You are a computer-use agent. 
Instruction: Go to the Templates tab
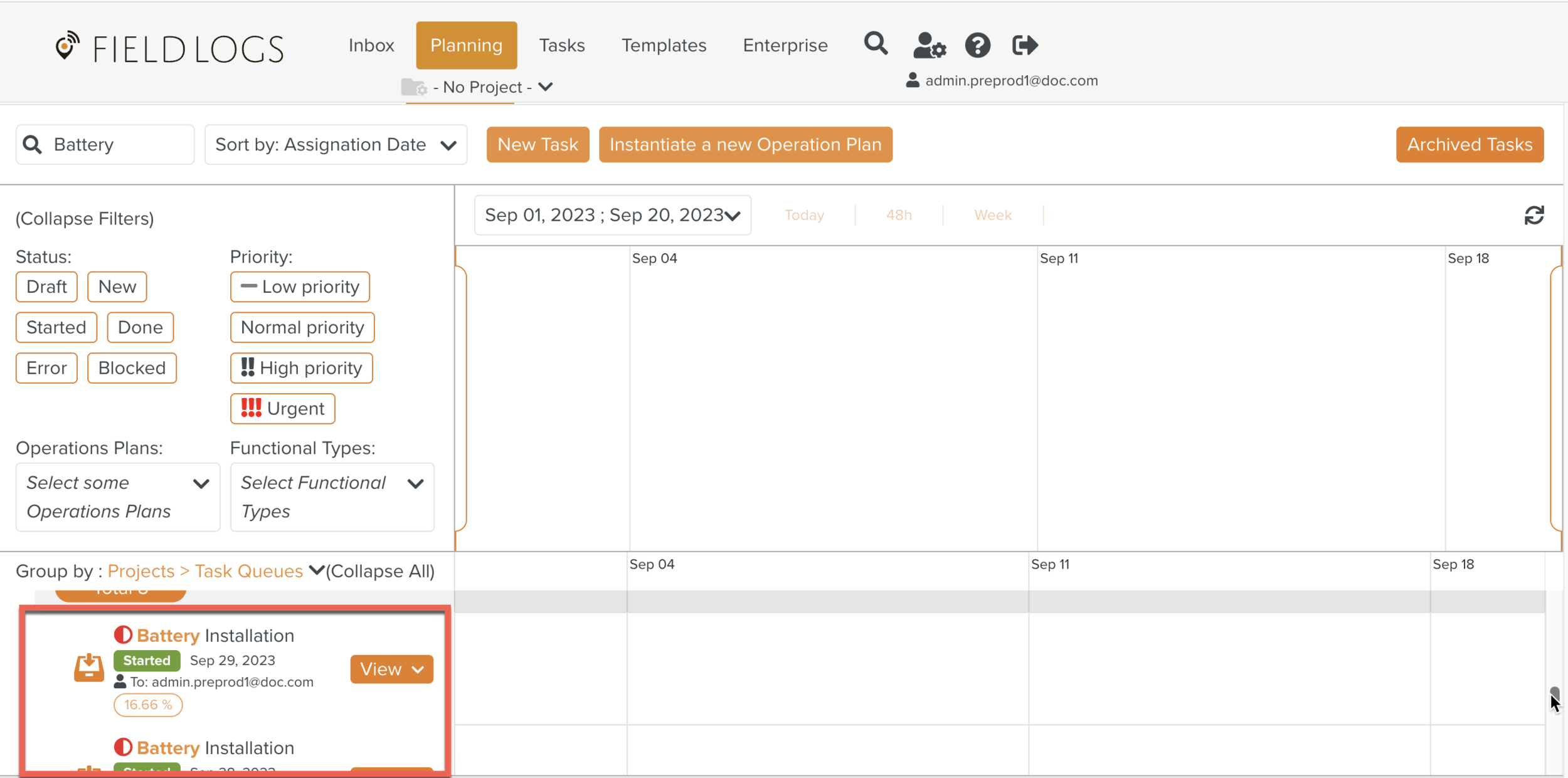[x=664, y=45]
